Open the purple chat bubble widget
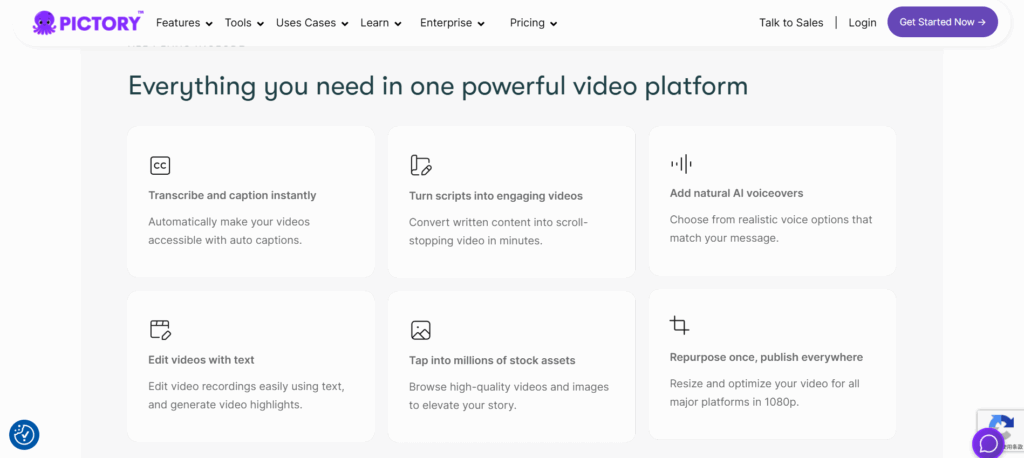The width and height of the screenshot is (1024, 458). click(x=988, y=442)
